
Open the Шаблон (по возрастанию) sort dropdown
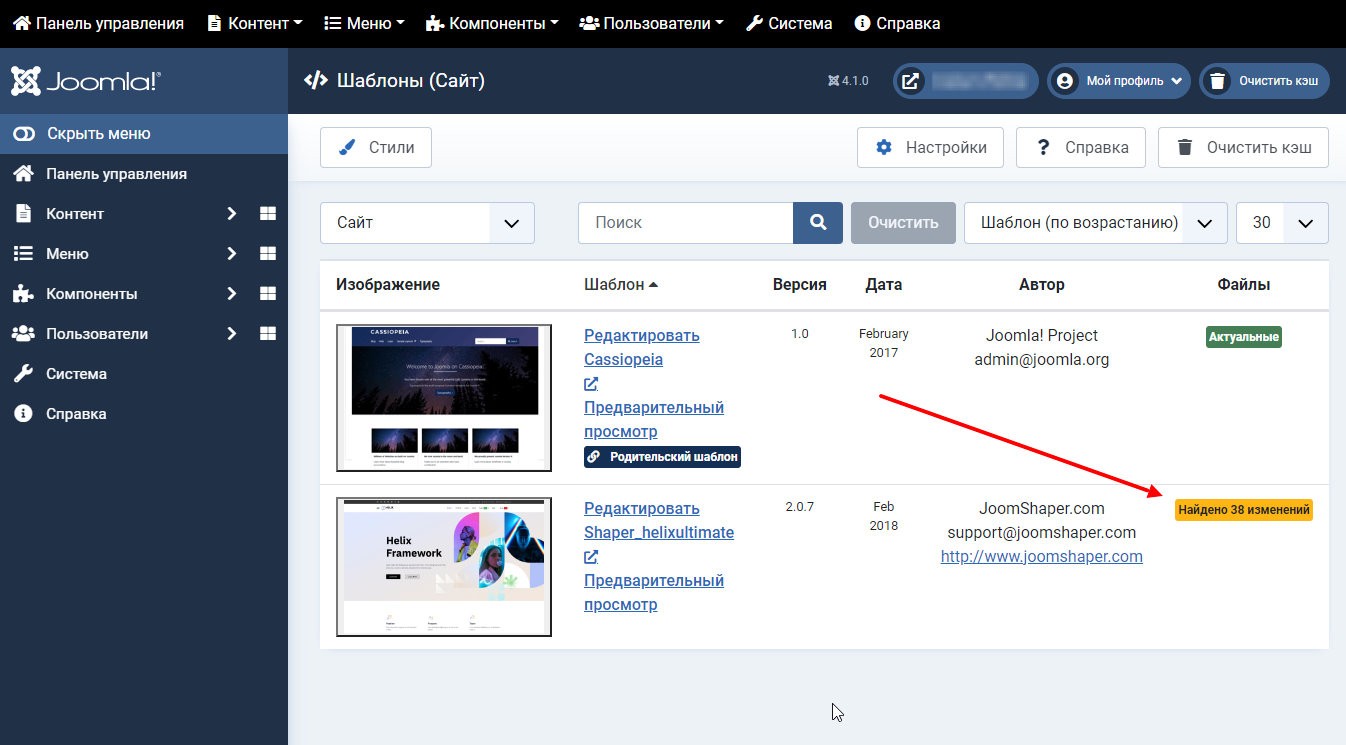click(x=1095, y=223)
